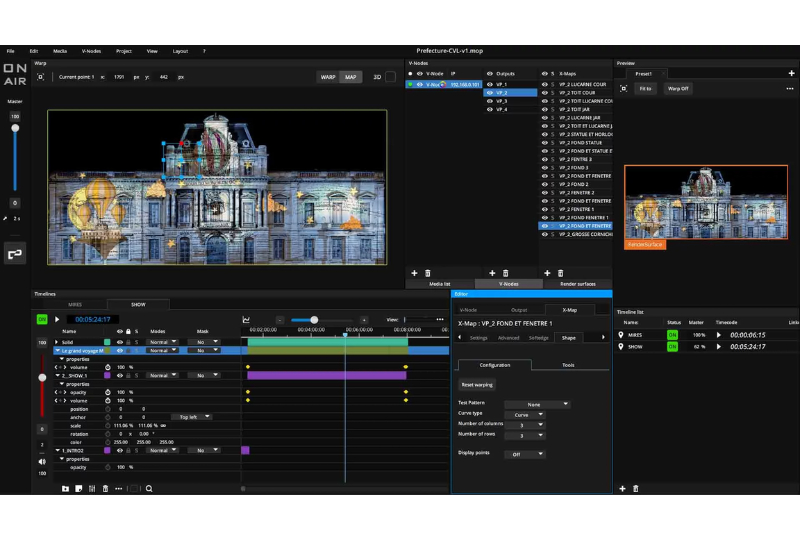The image size is (800, 540).
Task: Delete item with trash icon in Timeline list
Action: click(x=635, y=489)
